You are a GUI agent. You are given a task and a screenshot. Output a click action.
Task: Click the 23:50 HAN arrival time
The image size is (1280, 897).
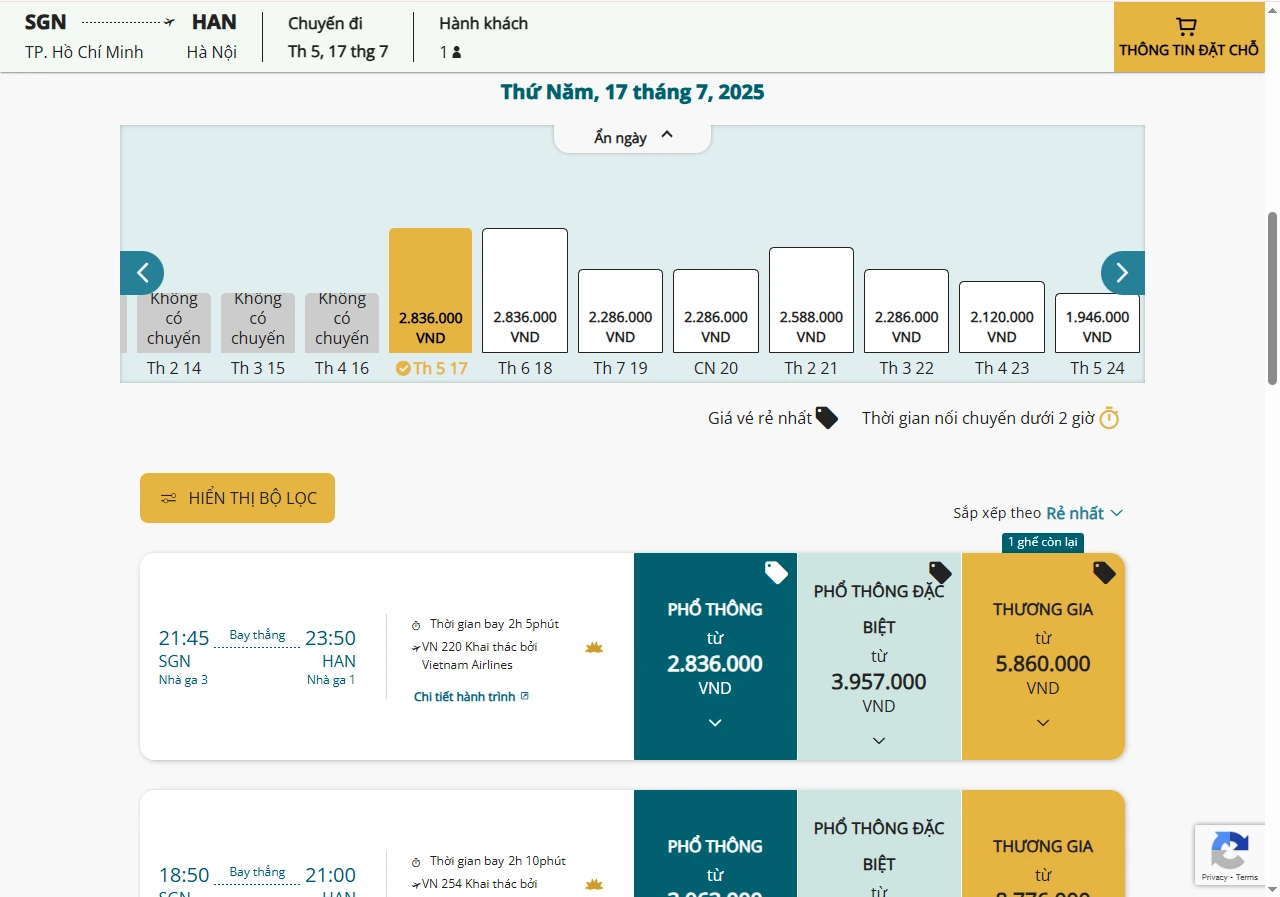point(330,638)
